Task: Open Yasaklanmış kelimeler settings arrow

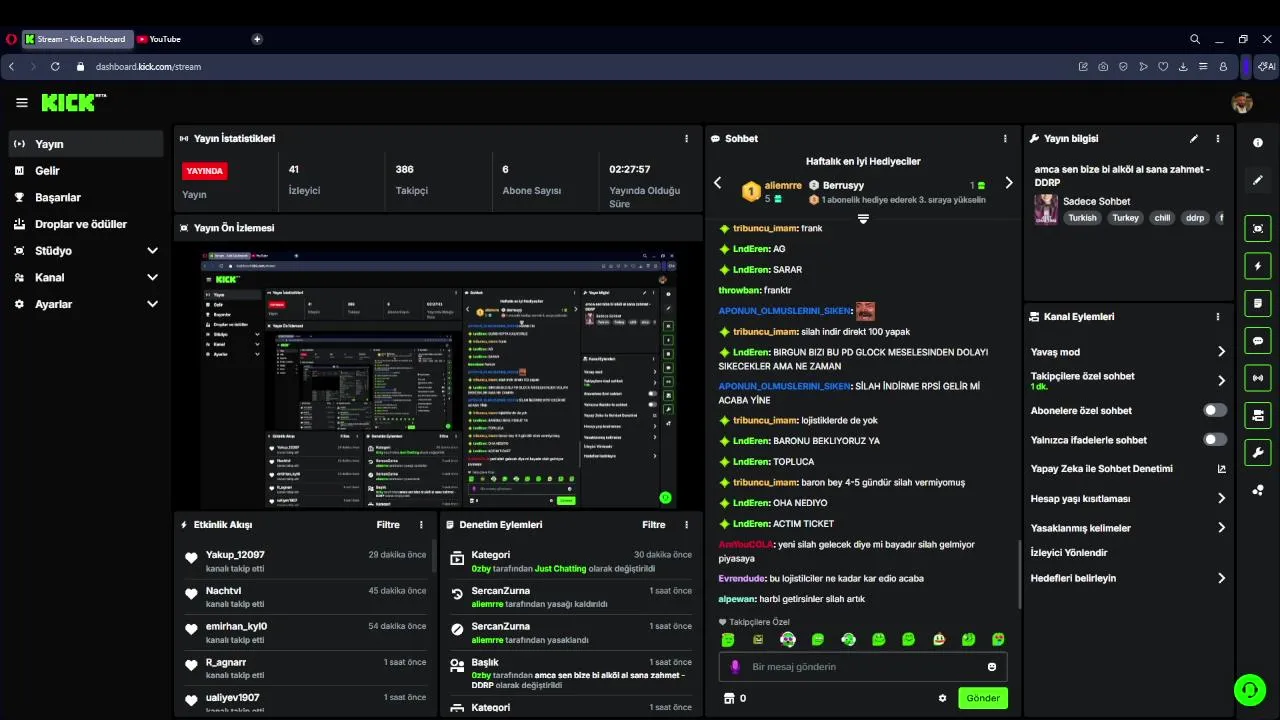Action: 1221,528
